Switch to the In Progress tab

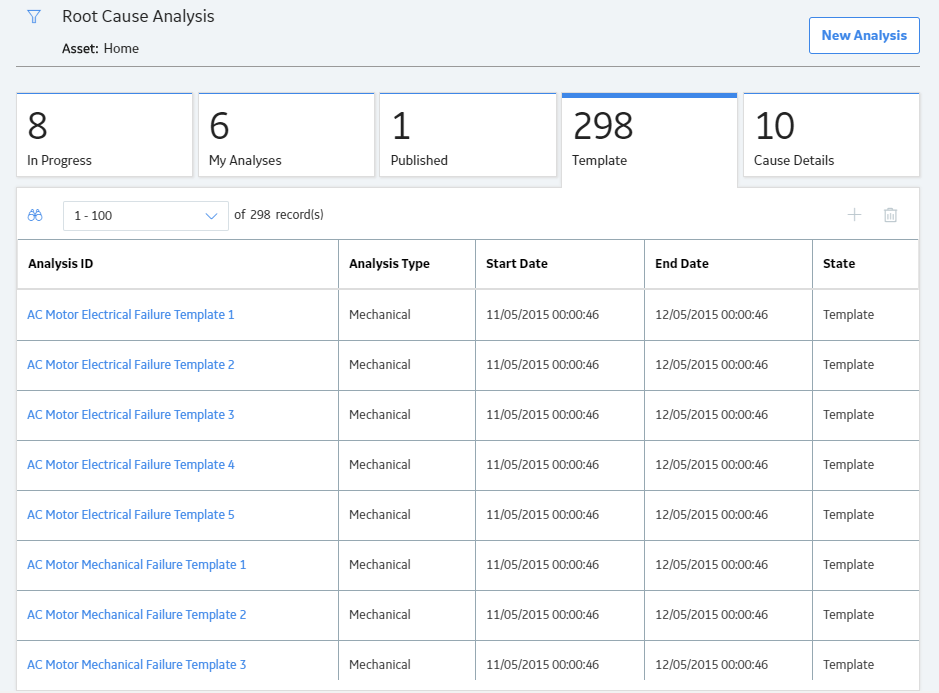click(105, 135)
